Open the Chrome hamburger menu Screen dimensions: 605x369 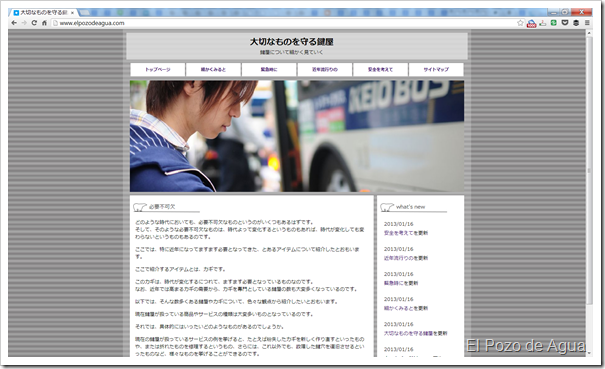click(x=587, y=23)
